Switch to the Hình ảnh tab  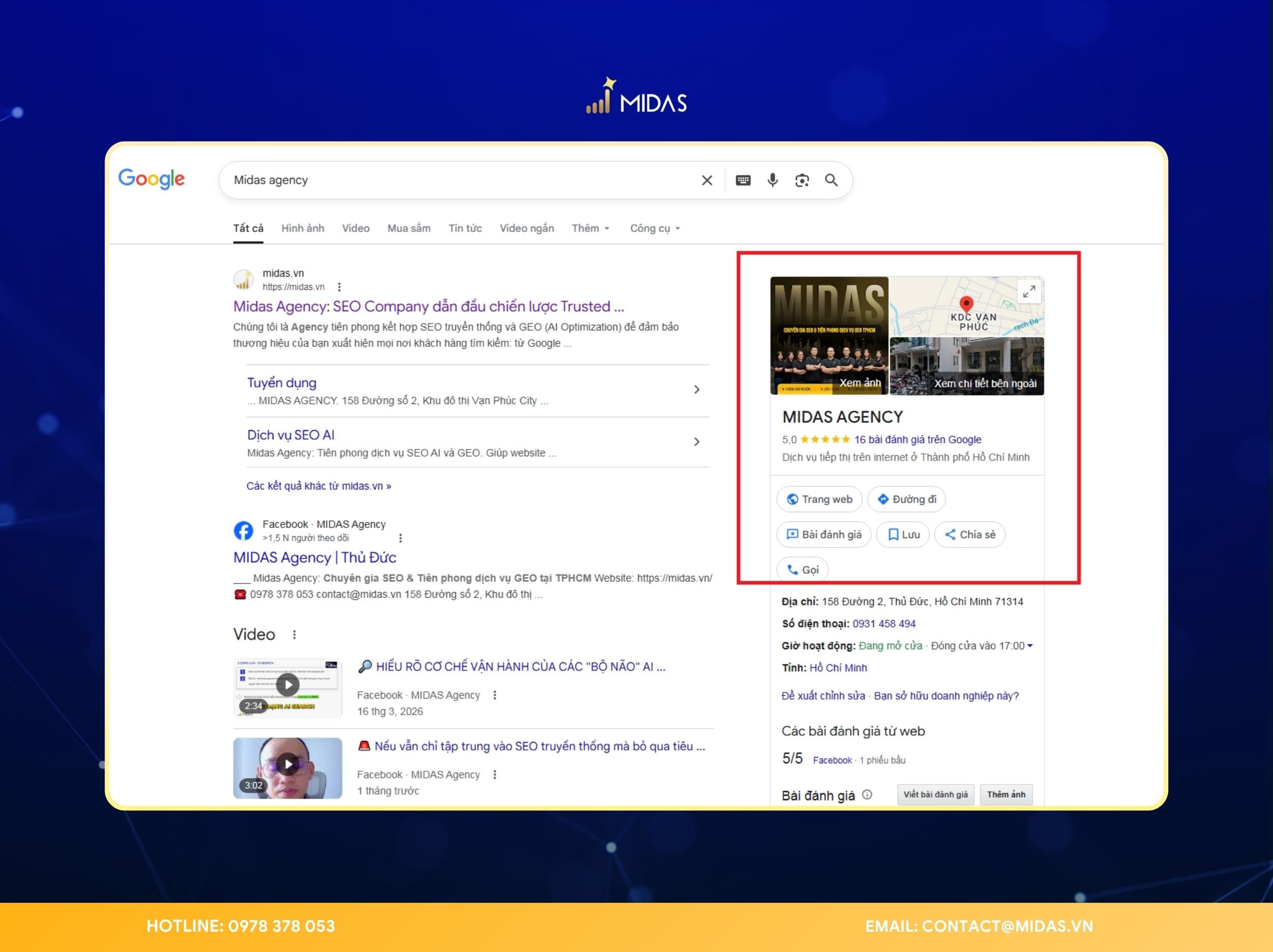(303, 228)
